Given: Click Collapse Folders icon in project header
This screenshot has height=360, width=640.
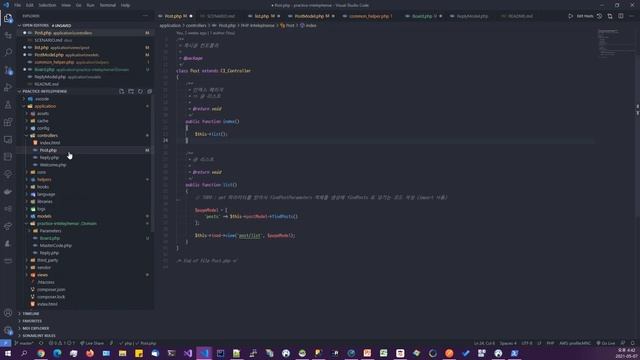Looking at the screenshot, I should pyautogui.click(x=149, y=91).
